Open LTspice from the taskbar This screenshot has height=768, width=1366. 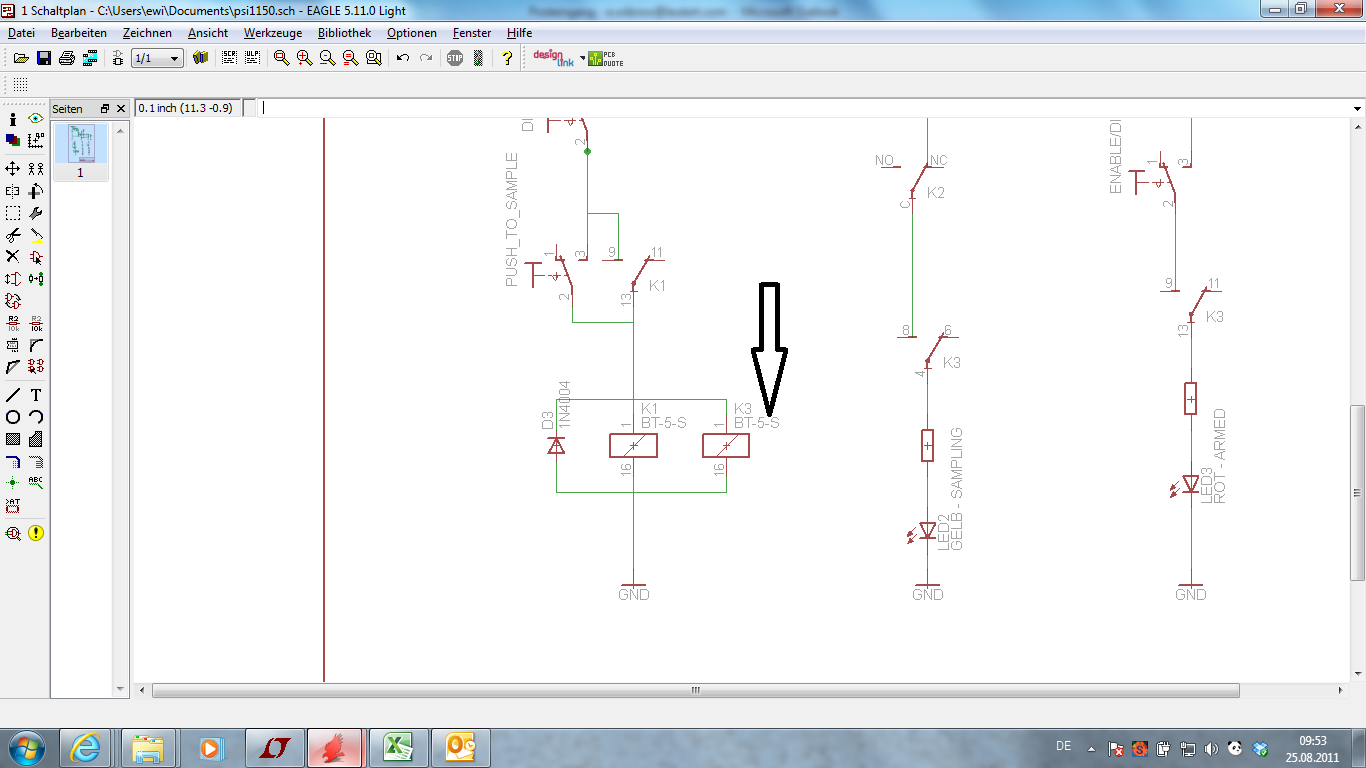pos(275,747)
